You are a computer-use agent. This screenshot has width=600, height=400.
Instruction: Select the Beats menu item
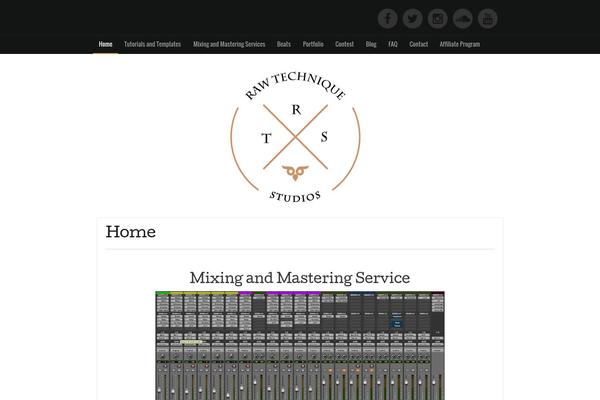(x=284, y=44)
